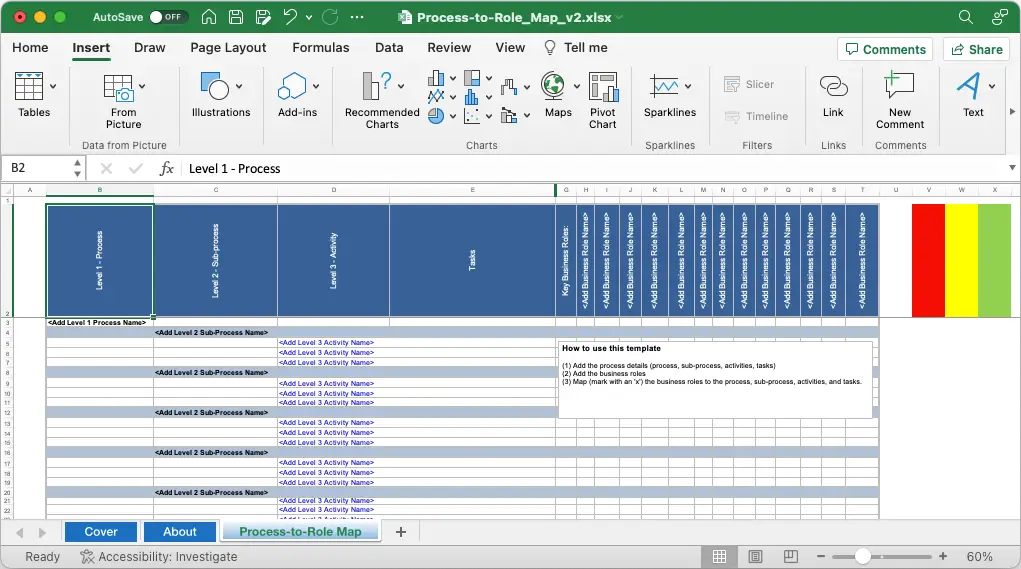Image resolution: width=1021 pixels, height=569 pixels.
Task: Click the Share button
Action: click(976, 49)
